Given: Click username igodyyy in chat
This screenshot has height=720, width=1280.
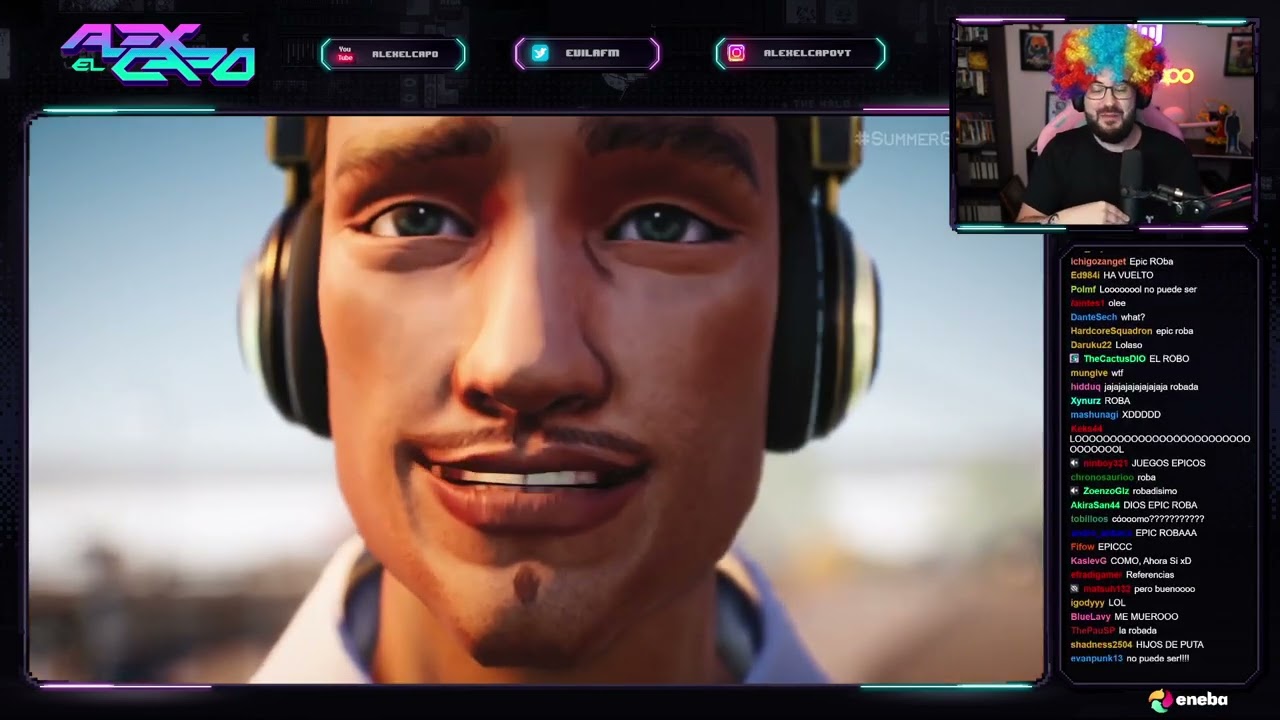Looking at the screenshot, I should pyautogui.click(x=1087, y=603).
